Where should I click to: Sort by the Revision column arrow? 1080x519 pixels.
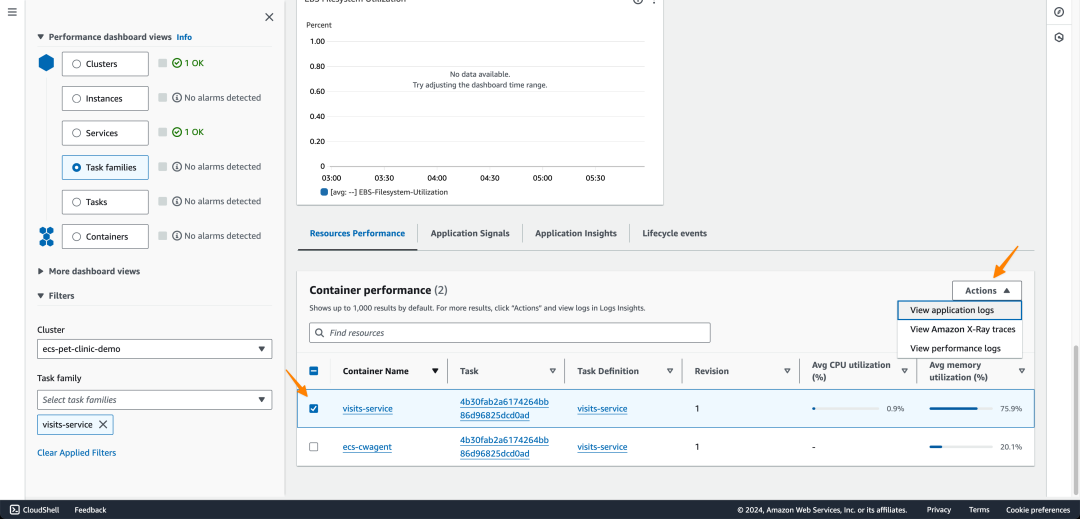click(x=787, y=371)
